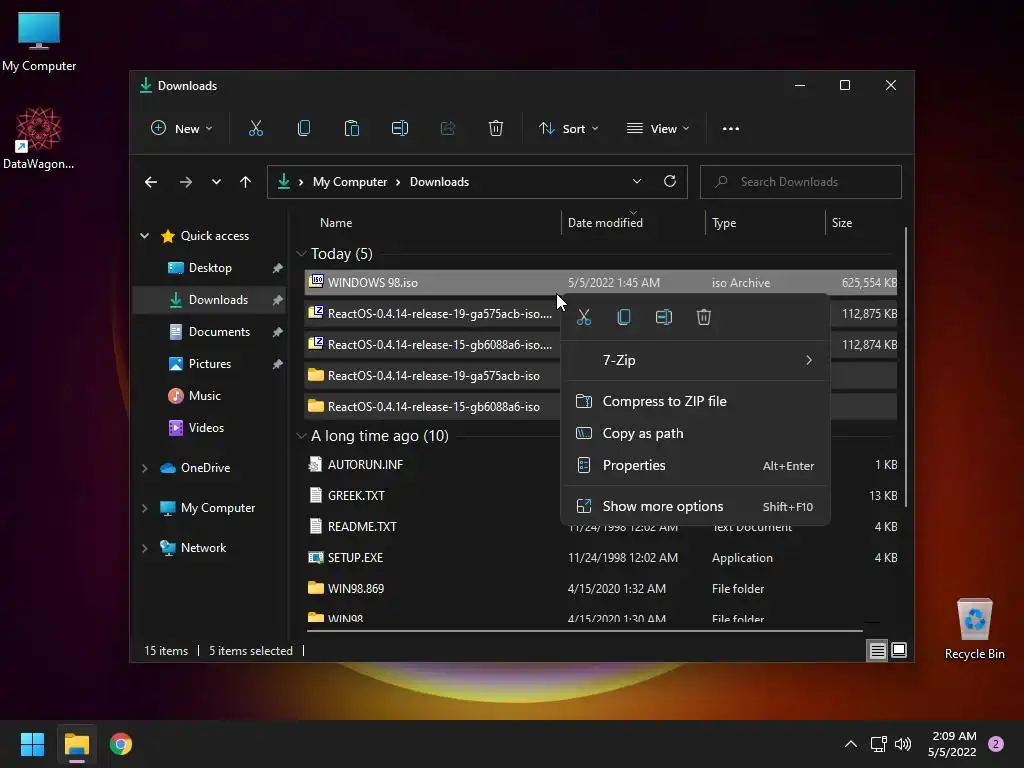Viewport: 1024px width, 768px height.
Task: Expand the OneDrive tree node
Action: [x=144, y=468]
